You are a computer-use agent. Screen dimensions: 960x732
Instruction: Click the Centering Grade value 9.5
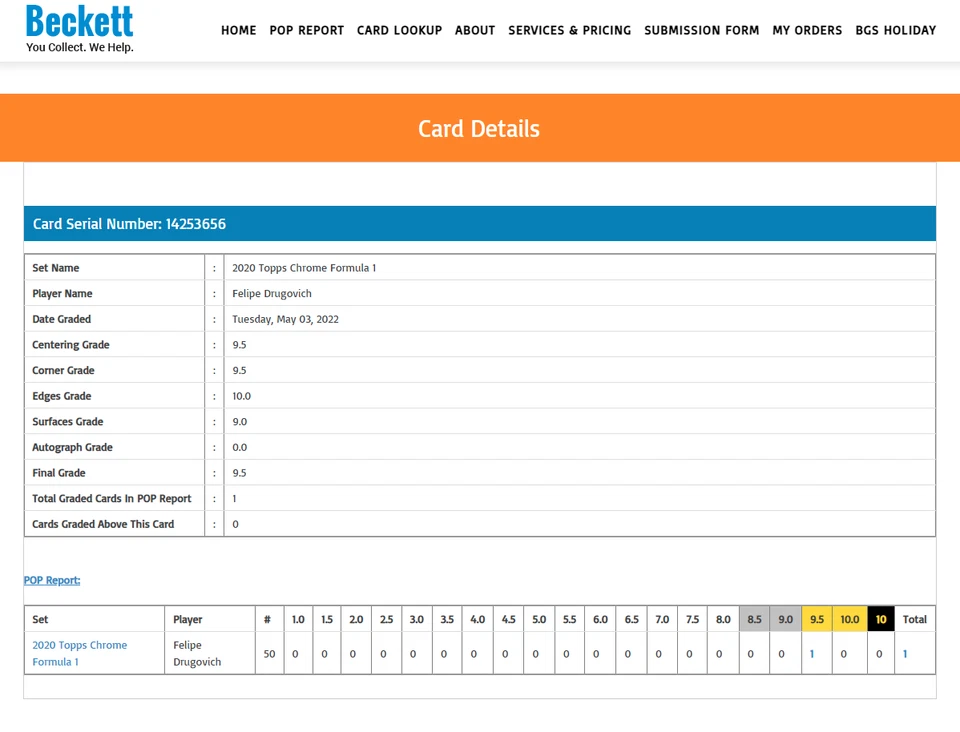239,345
